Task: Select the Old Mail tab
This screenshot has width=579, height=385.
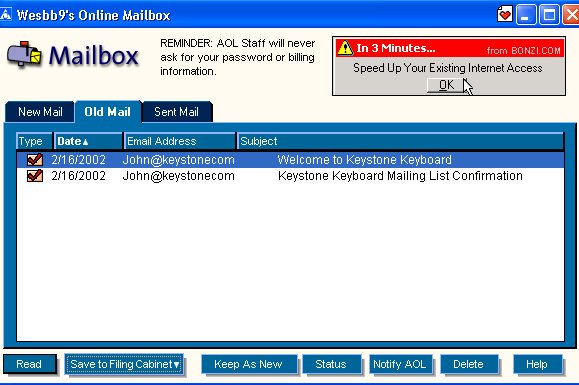Action: coord(107,112)
